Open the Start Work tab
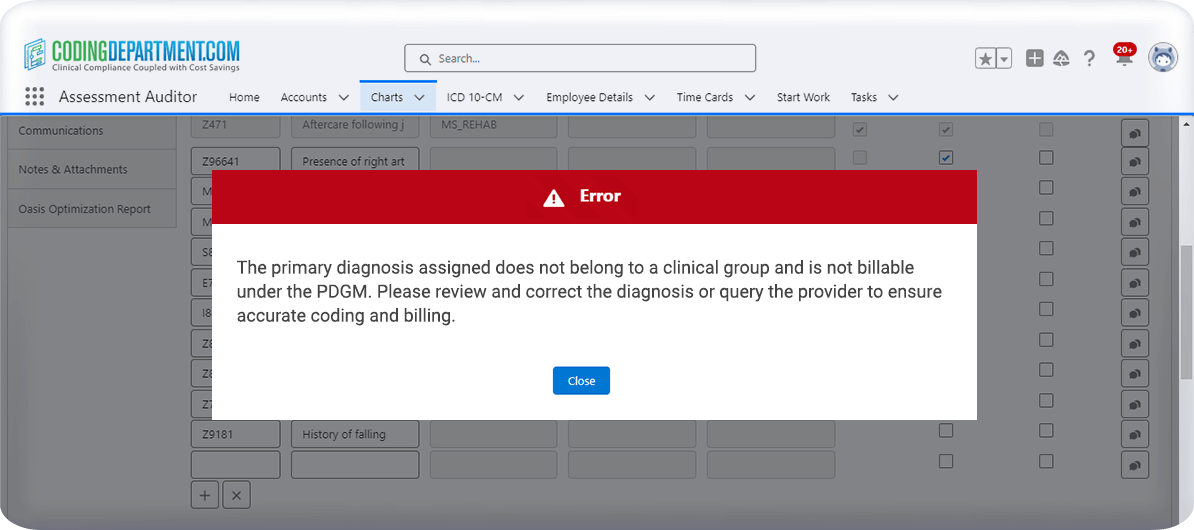 click(803, 98)
